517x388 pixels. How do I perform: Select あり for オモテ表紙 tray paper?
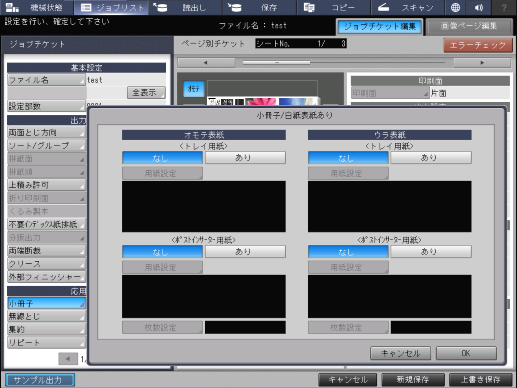(245, 157)
